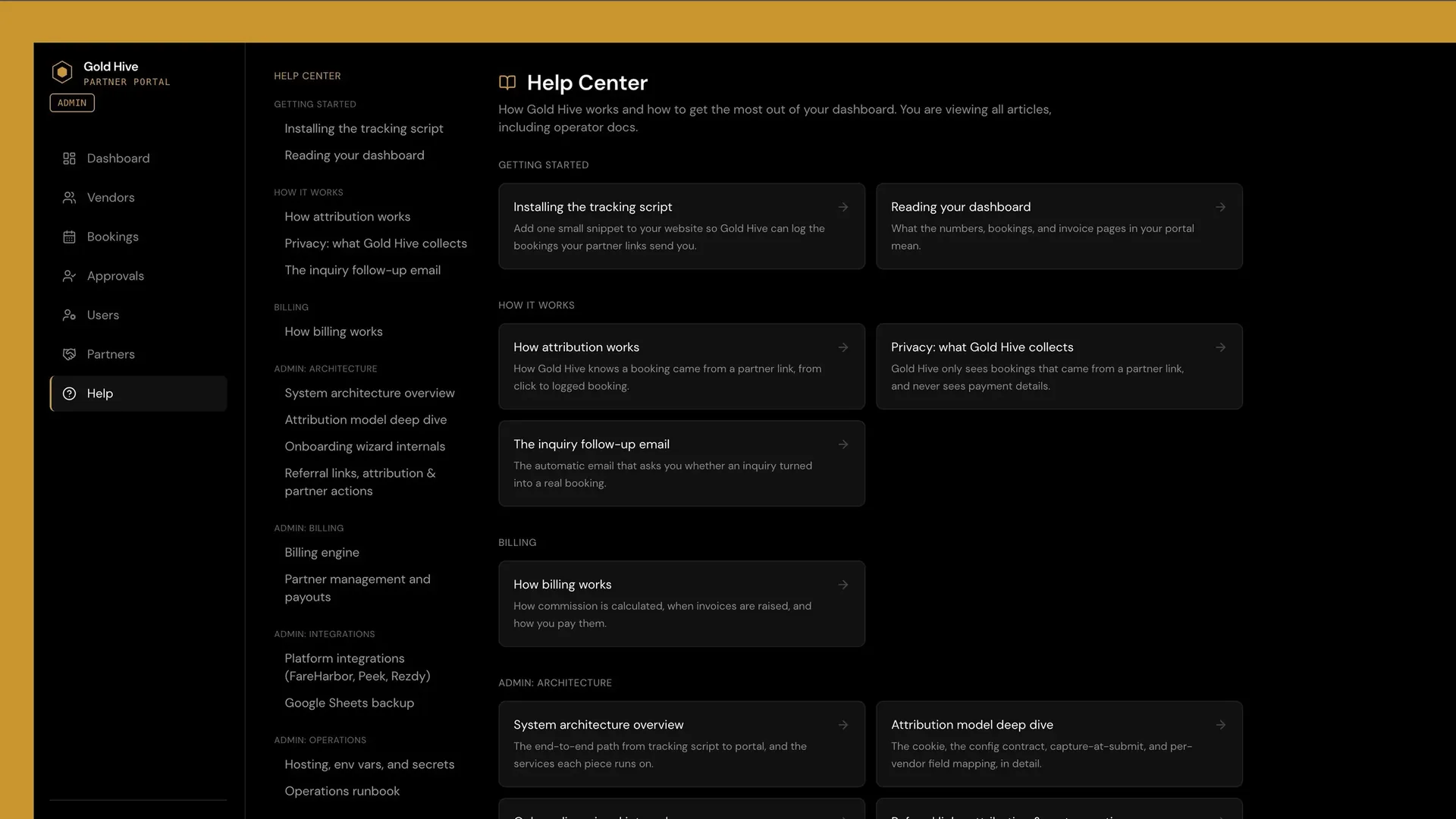Click the Partners handshake icon
The height and width of the screenshot is (819, 1456).
click(69, 355)
